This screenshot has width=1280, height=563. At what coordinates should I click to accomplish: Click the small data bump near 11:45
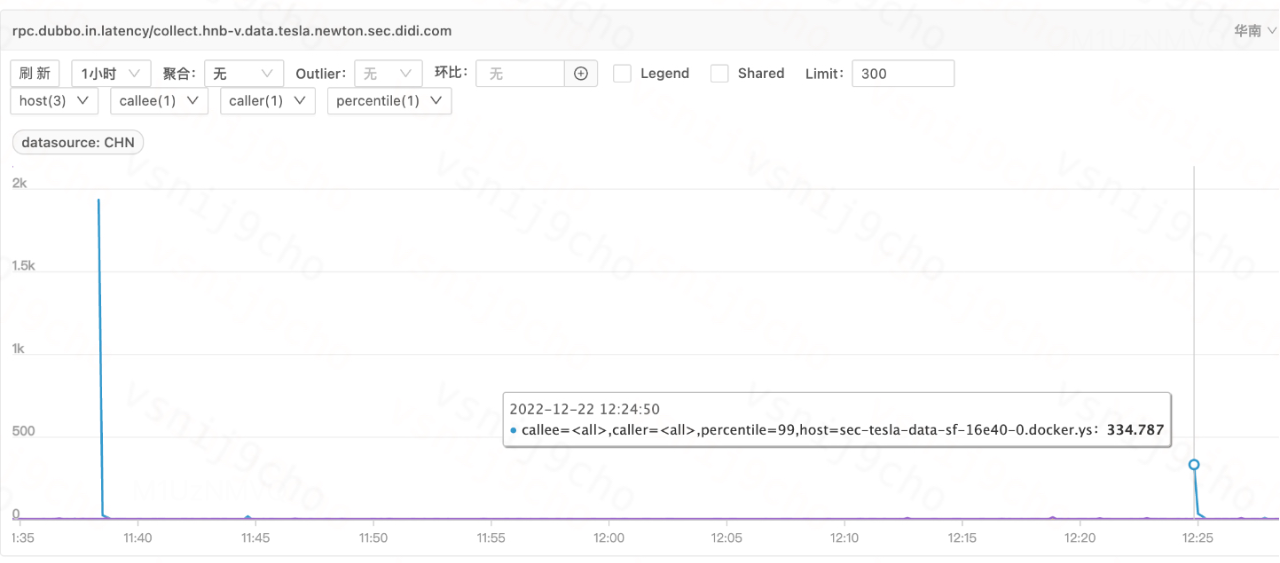coord(248,517)
